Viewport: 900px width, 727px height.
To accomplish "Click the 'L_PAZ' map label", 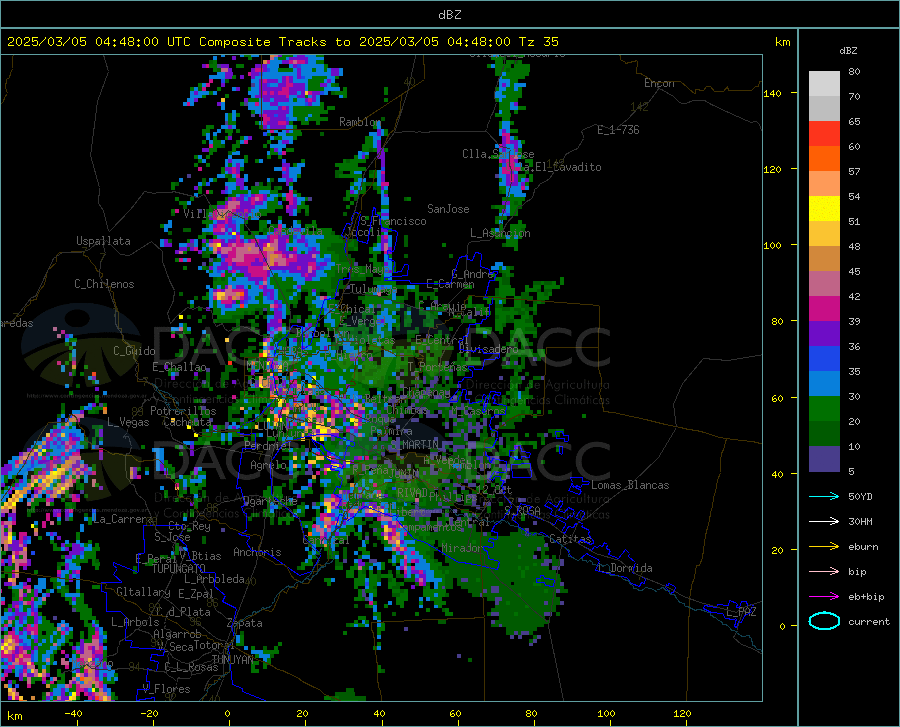I will coord(741,612).
